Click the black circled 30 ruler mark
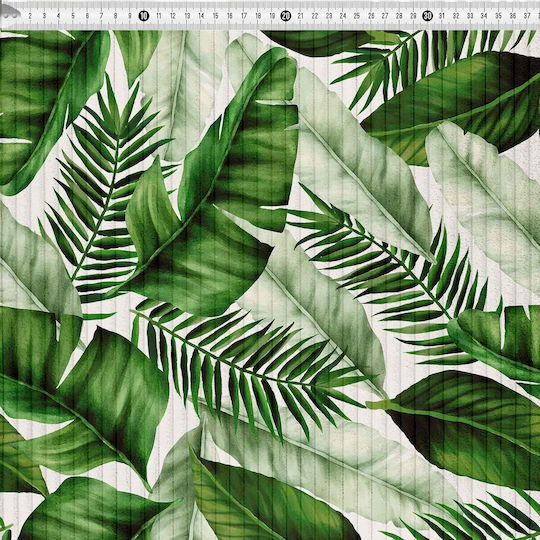This screenshot has height=540, width=540. tap(427, 16)
